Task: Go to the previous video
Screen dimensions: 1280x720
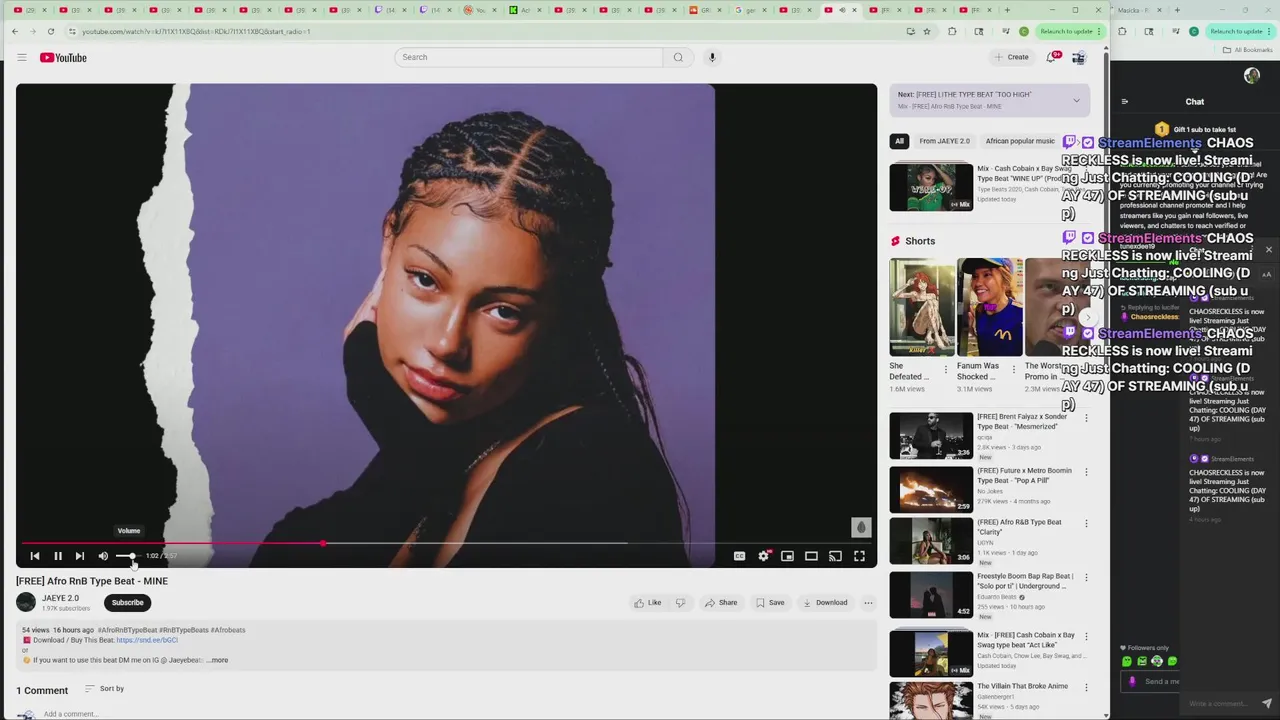Action: [35, 556]
